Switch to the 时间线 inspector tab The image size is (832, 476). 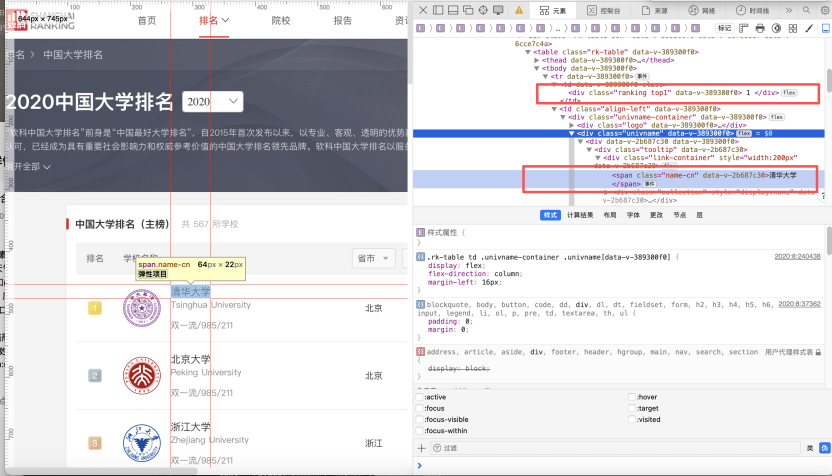(x=752, y=11)
